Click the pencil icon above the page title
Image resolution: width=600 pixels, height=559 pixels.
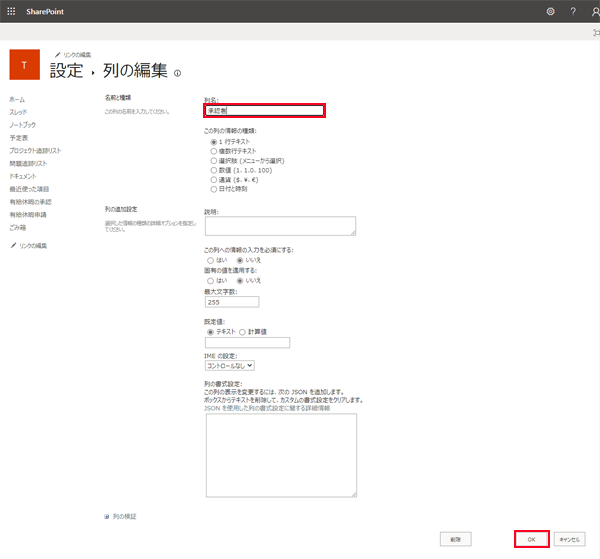(x=58, y=55)
